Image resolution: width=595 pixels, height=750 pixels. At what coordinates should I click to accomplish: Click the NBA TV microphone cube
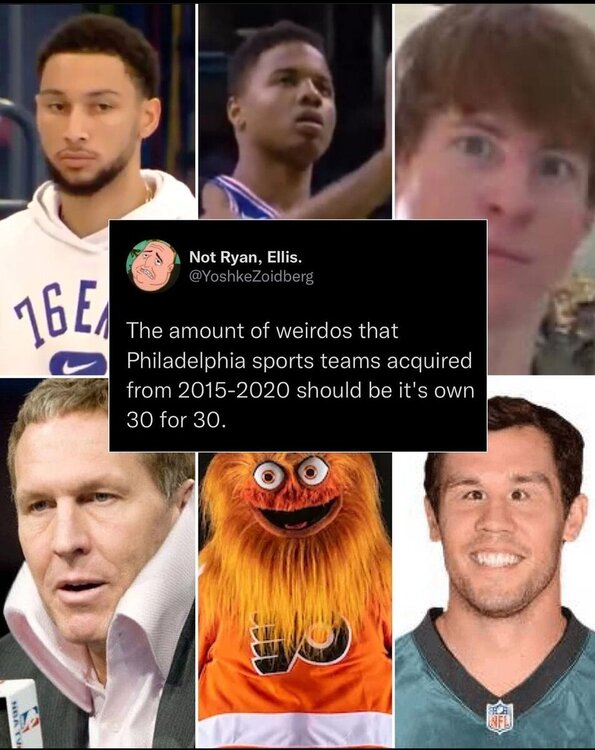(19, 713)
